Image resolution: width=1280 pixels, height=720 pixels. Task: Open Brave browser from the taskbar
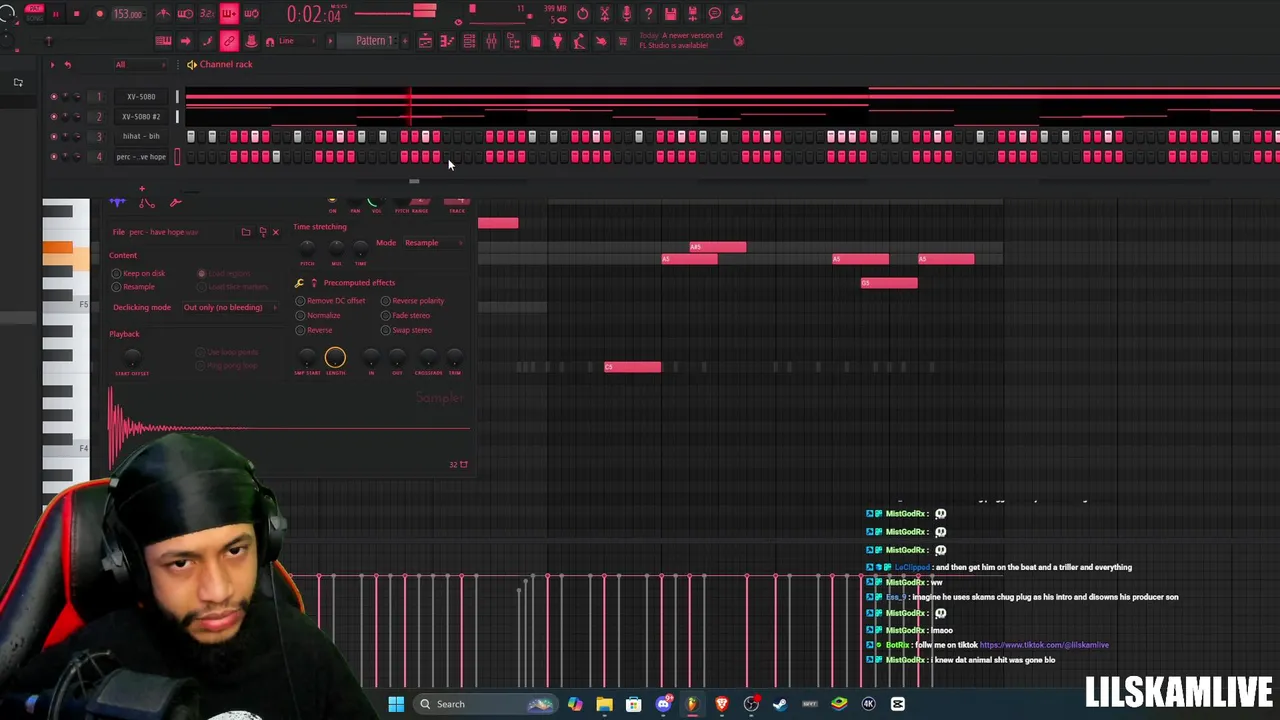click(x=721, y=704)
